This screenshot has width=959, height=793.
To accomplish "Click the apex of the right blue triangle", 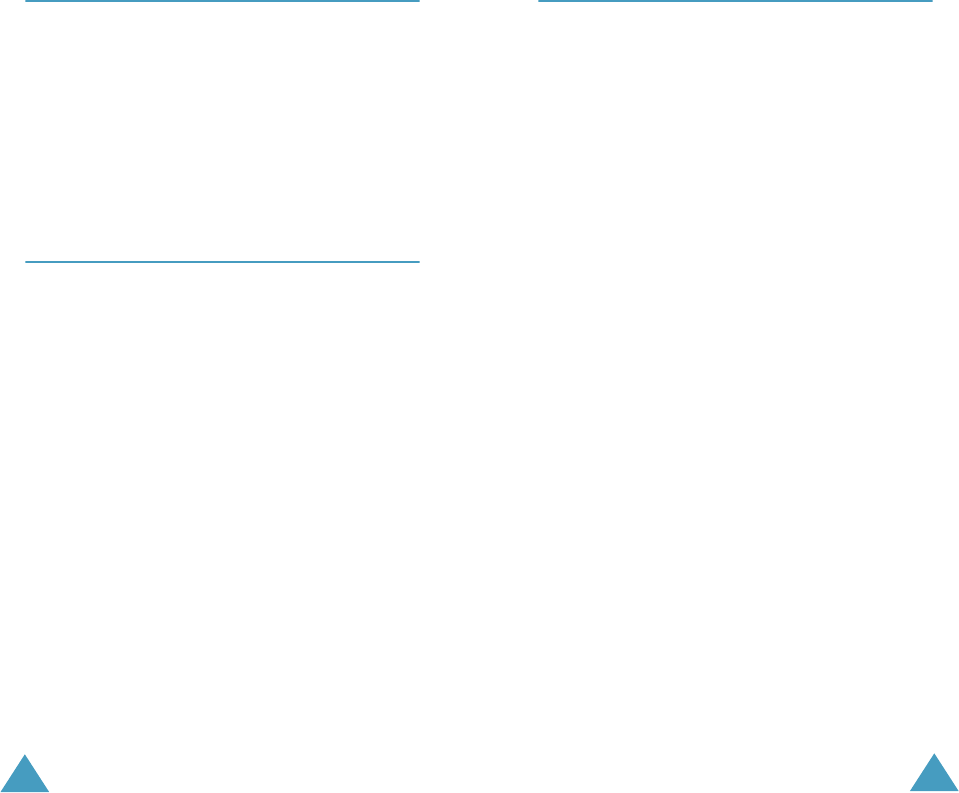I will pos(934,755).
